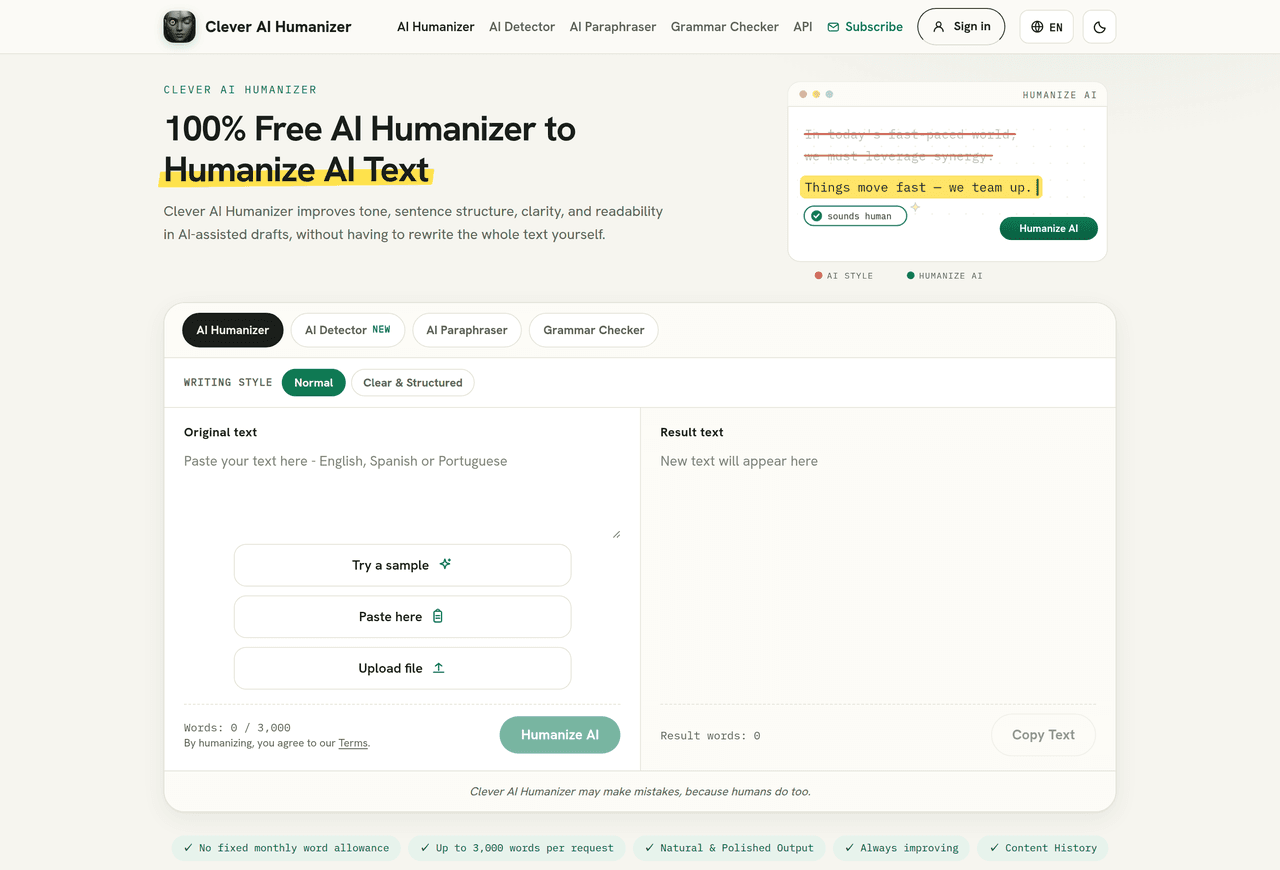The image size is (1280, 870).
Task: Toggle dark mode moon icon
Action: (1100, 27)
